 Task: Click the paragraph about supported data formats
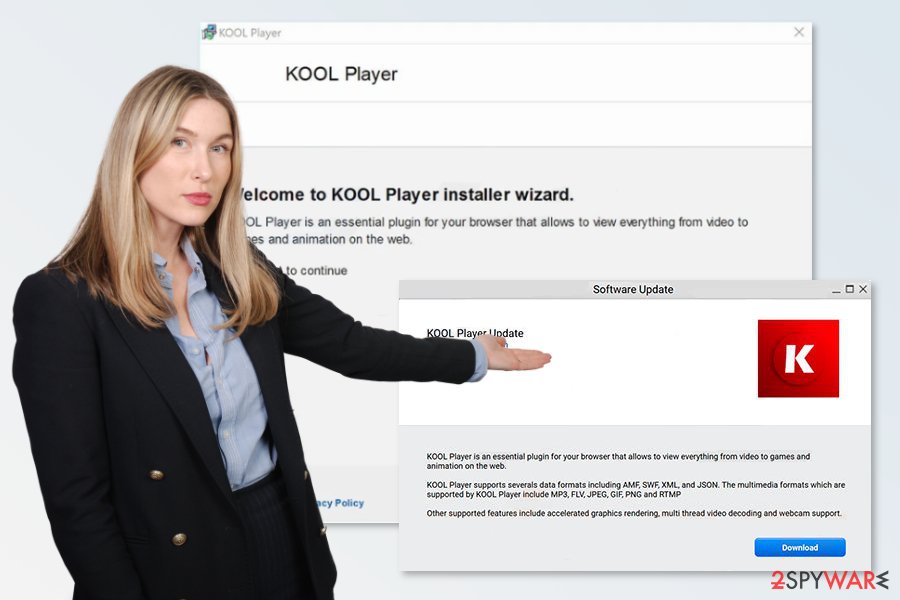pyautogui.click(x=635, y=489)
